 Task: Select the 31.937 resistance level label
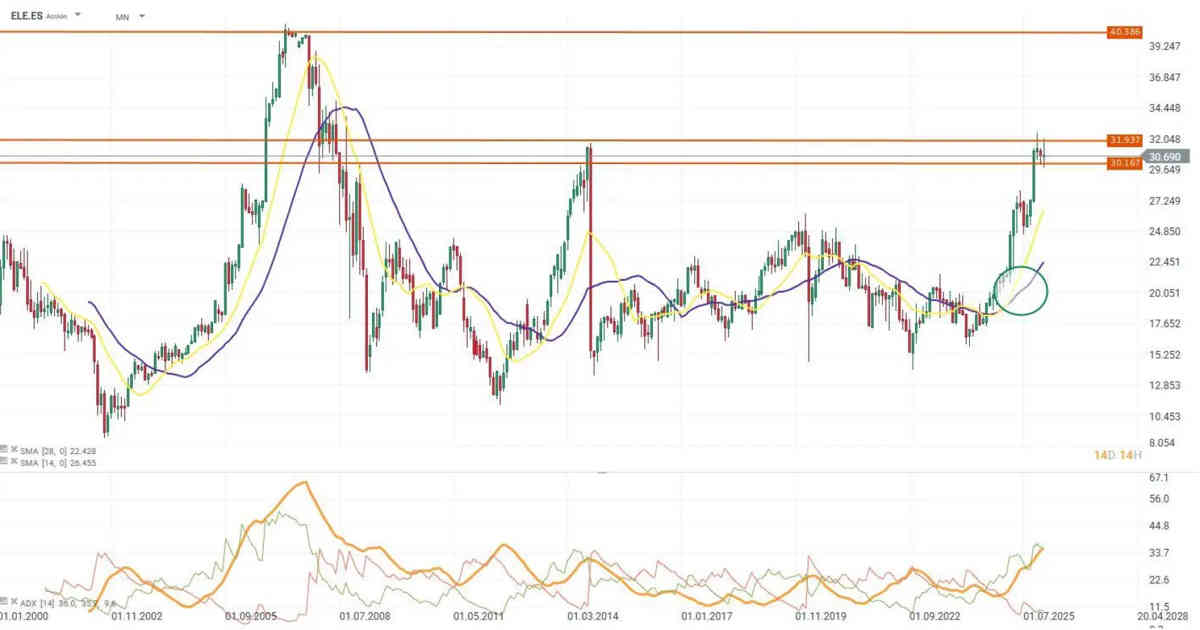tap(1125, 140)
